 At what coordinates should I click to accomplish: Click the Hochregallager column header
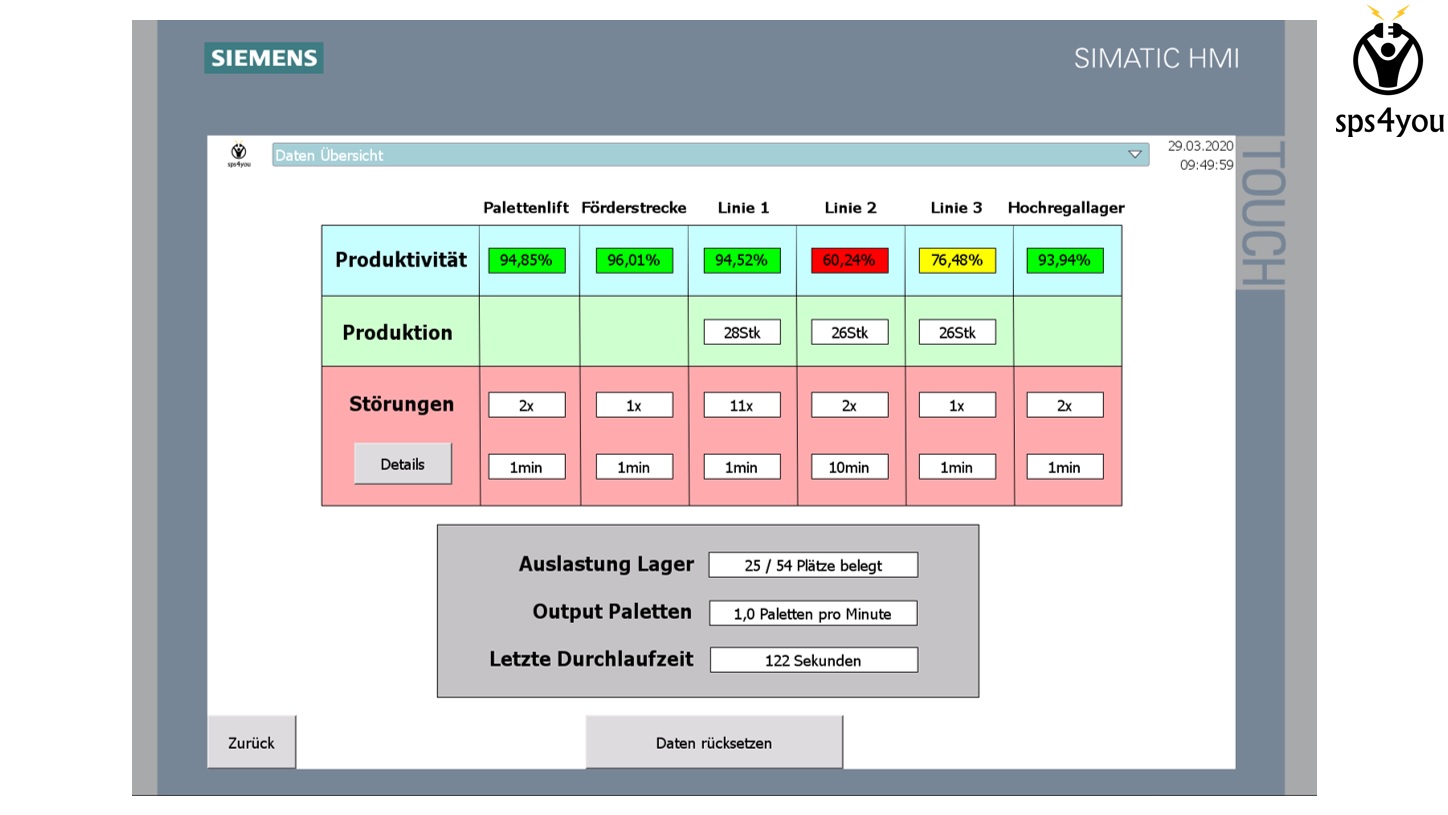click(1066, 208)
